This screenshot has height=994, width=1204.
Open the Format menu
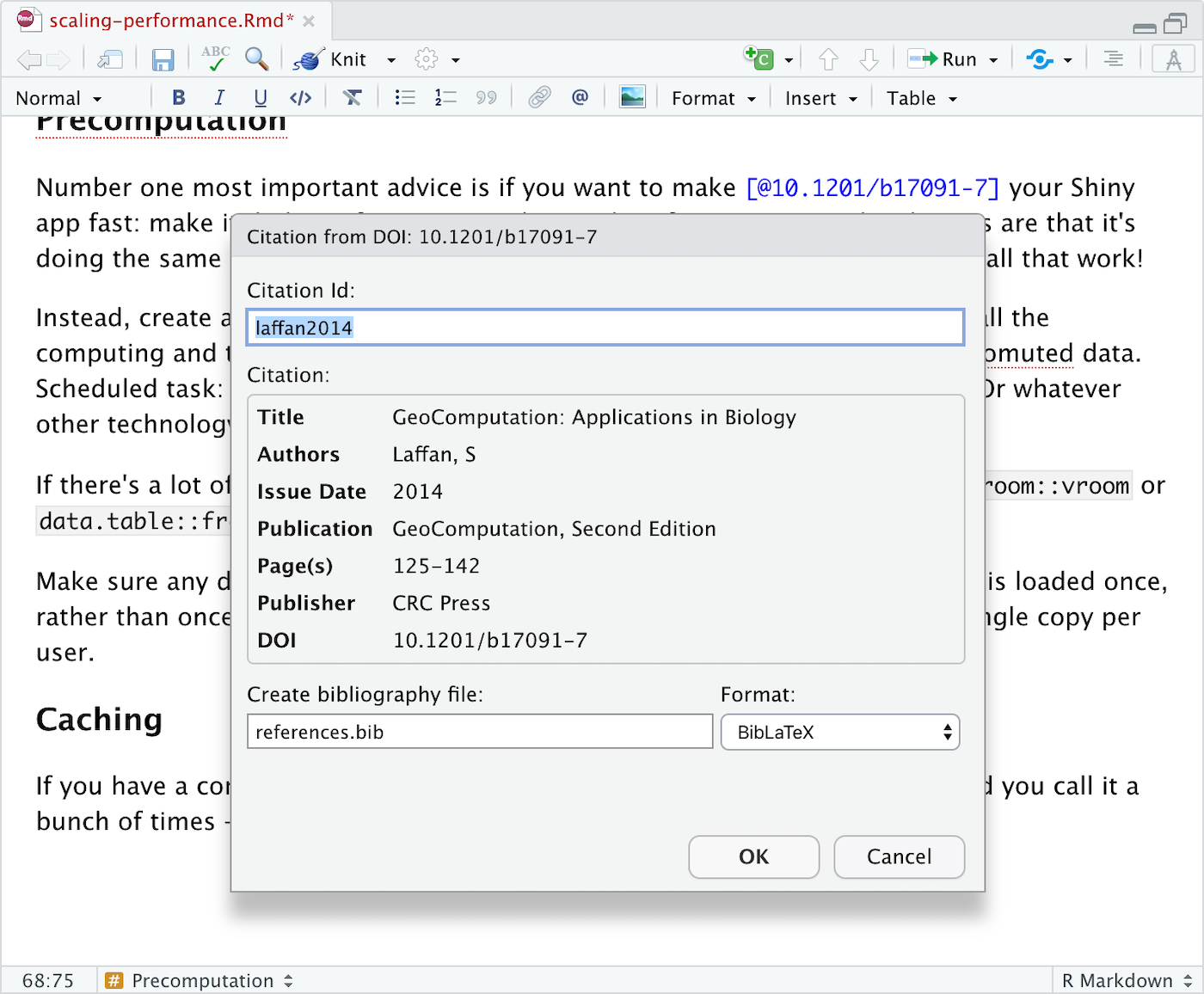(x=713, y=99)
